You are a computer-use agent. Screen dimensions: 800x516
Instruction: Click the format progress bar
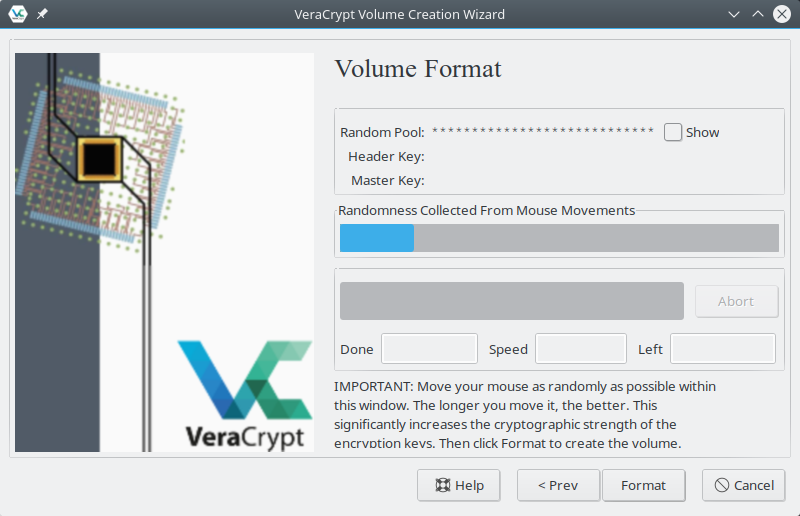pyautogui.click(x=511, y=301)
